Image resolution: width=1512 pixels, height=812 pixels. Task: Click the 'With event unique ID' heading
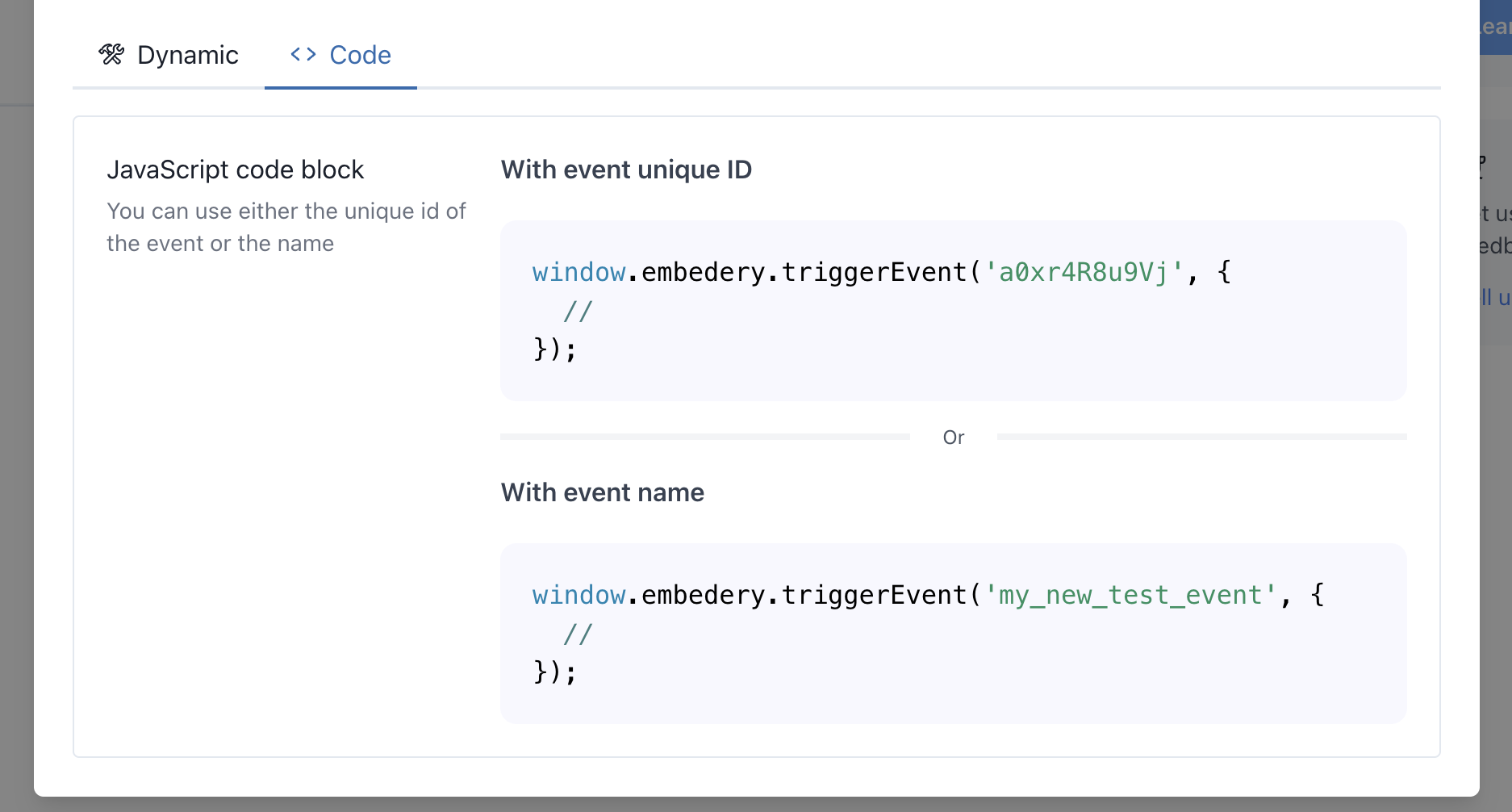(626, 170)
